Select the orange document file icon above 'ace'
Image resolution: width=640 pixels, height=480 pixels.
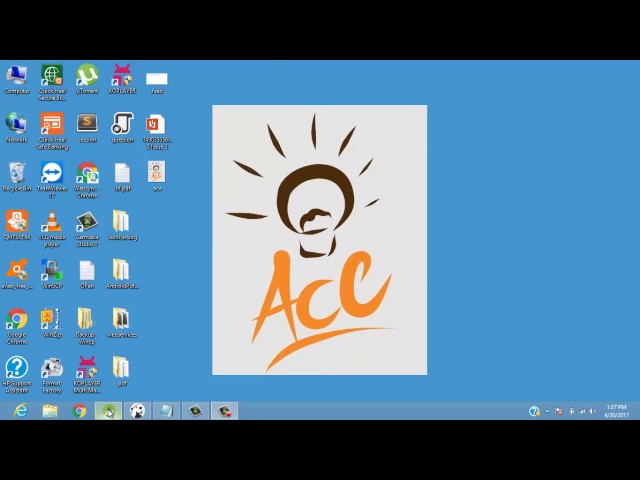coord(157,131)
